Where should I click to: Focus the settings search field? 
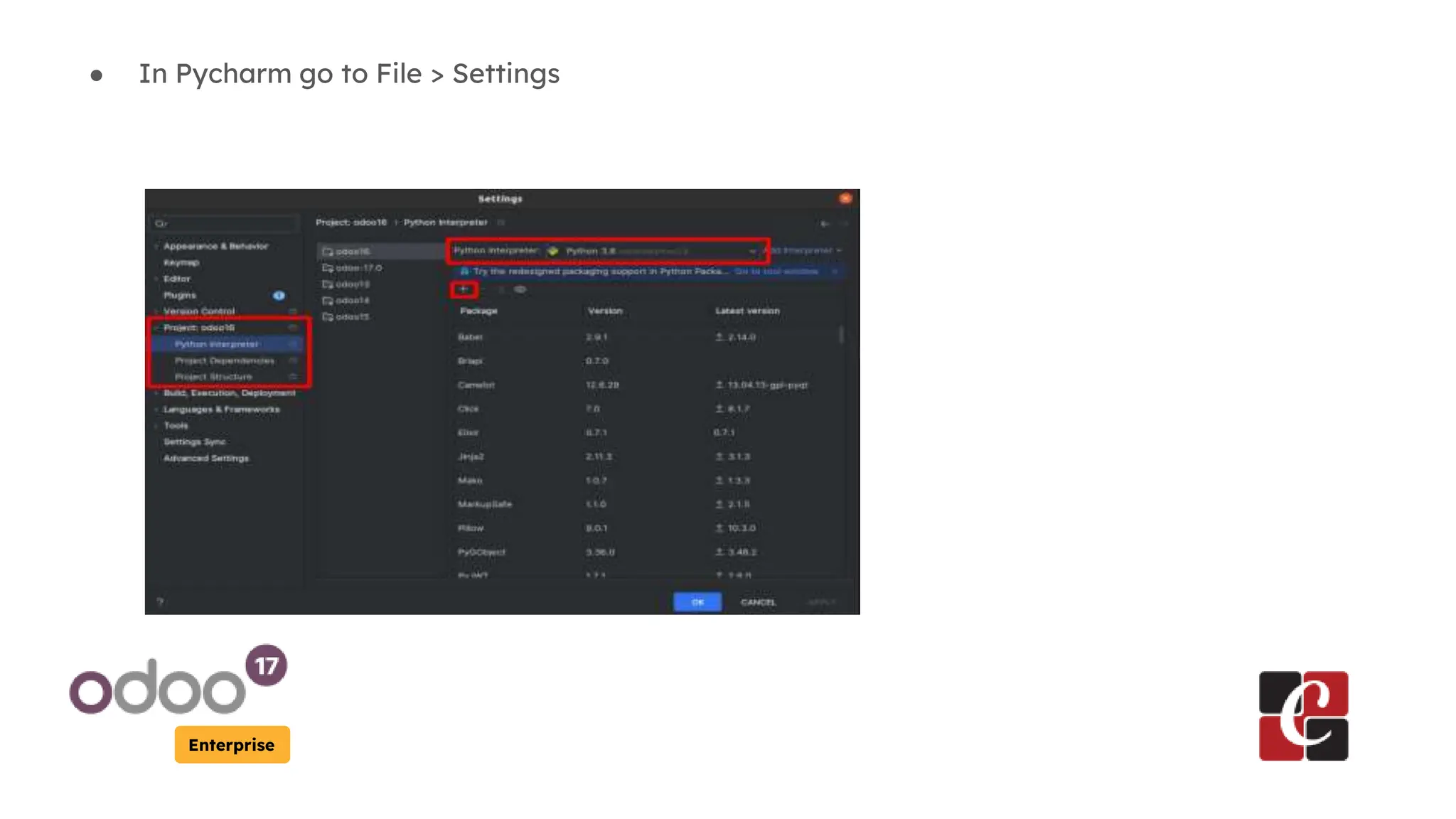click(x=224, y=223)
